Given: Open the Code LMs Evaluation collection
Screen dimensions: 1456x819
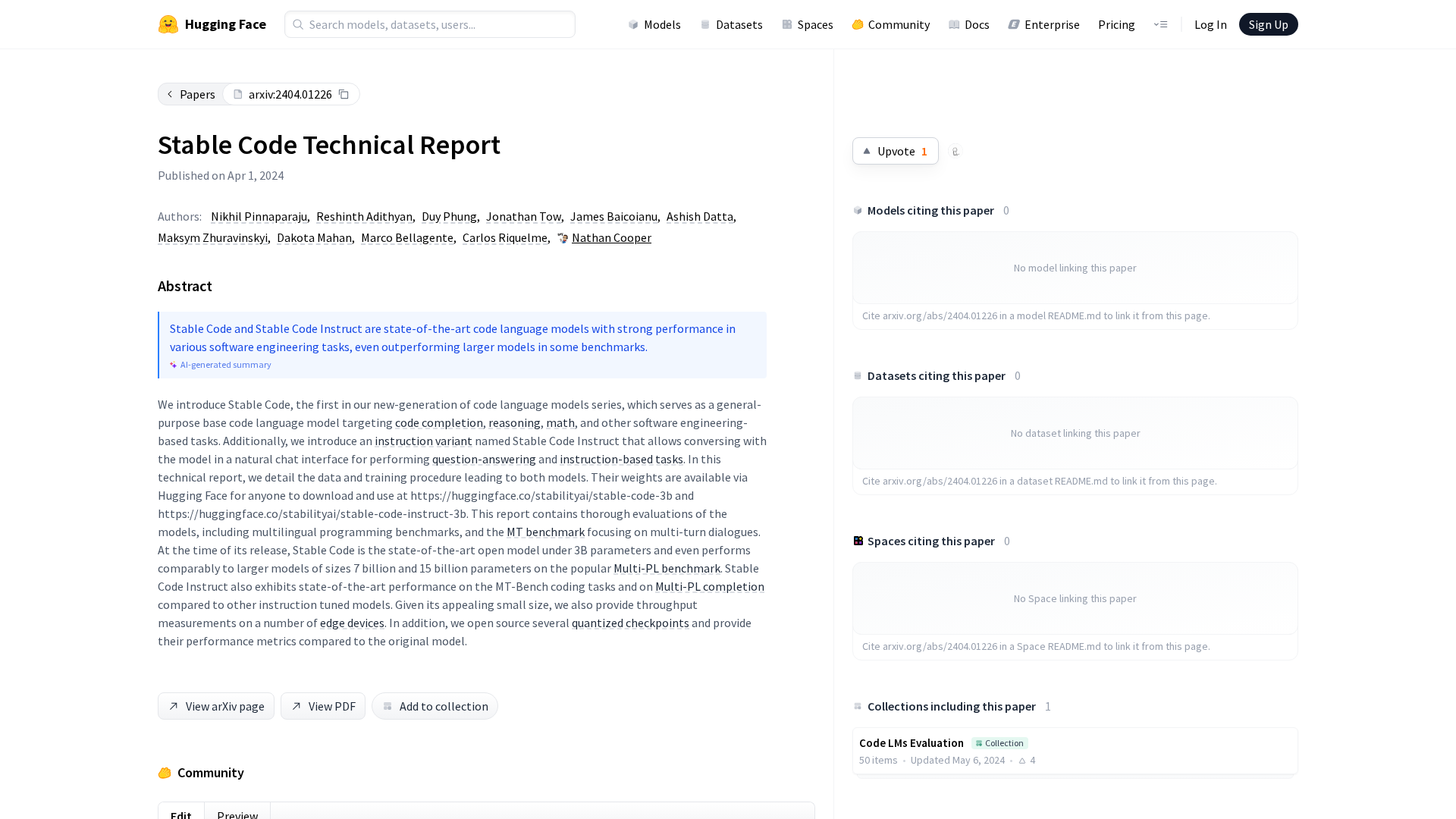Looking at the screenshot, I should pos(912,742).
